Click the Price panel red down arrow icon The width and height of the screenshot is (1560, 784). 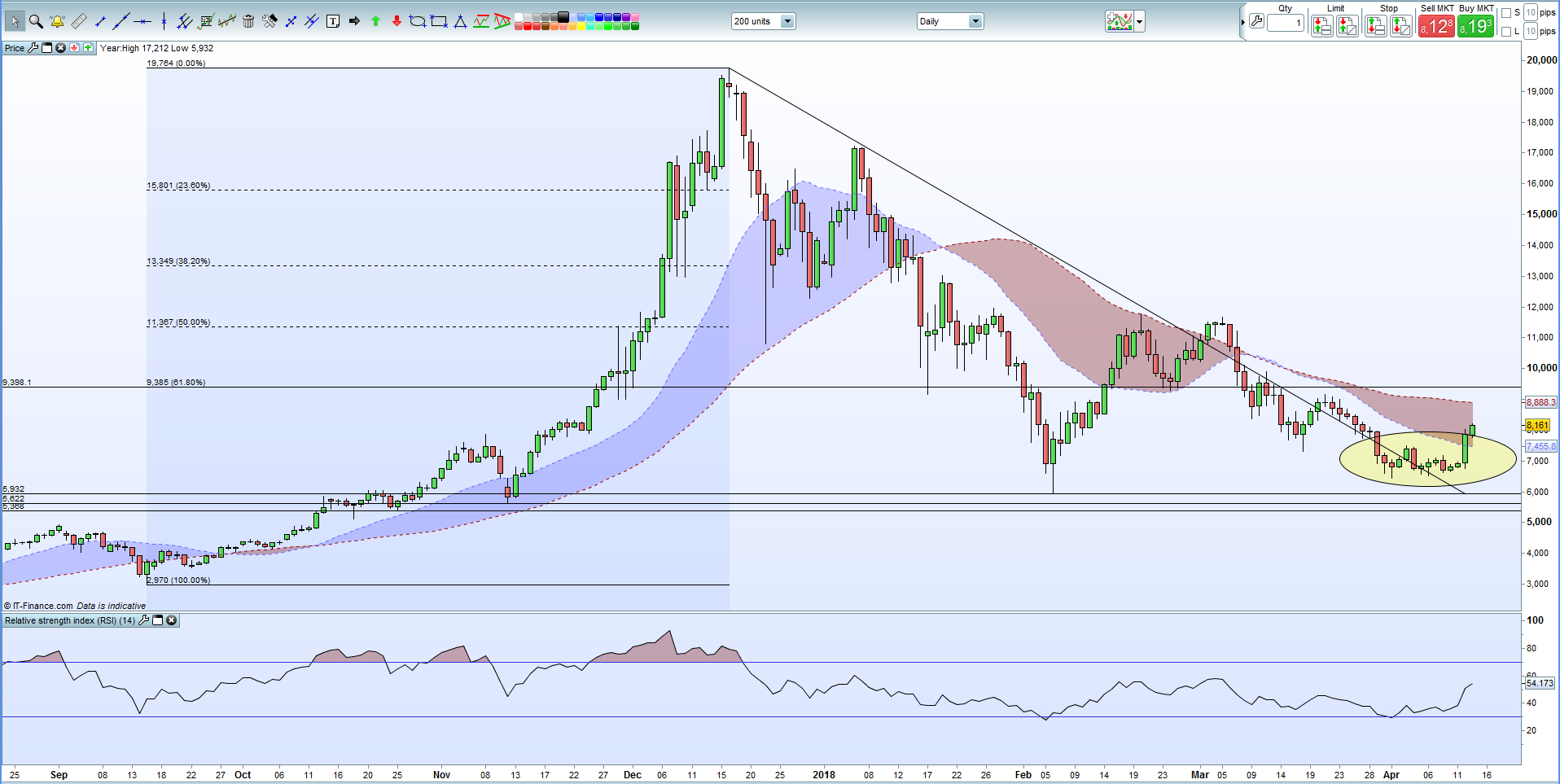74,48
